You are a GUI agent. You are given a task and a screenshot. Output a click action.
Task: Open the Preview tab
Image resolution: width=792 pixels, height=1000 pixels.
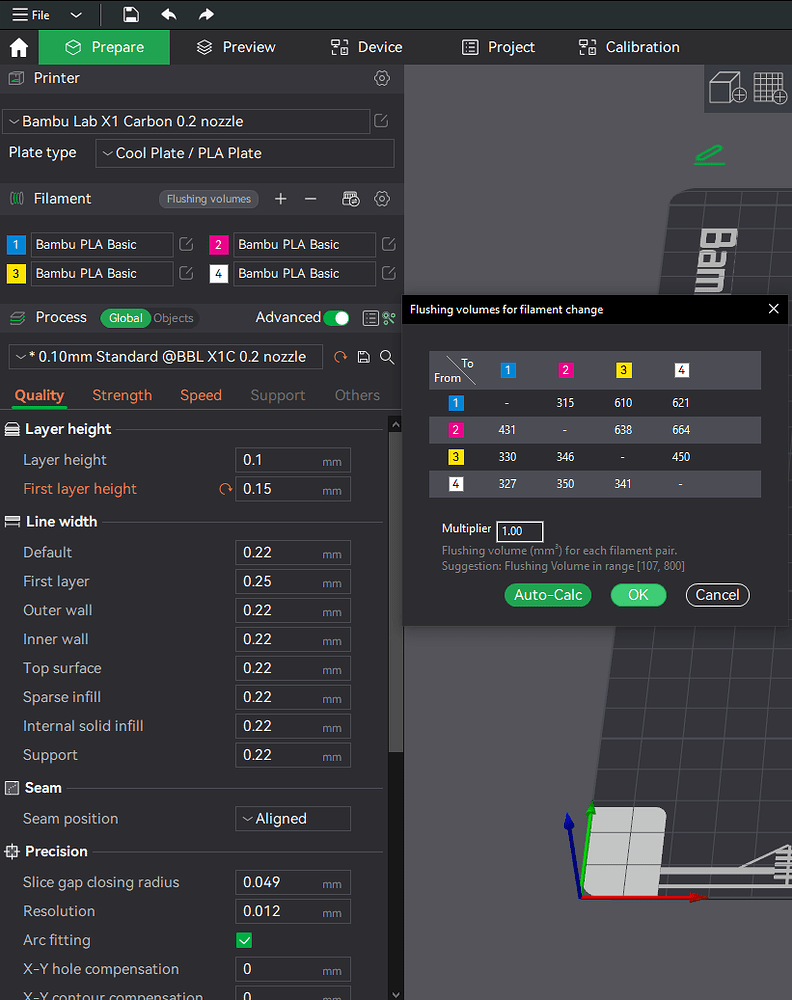(236, 47)
